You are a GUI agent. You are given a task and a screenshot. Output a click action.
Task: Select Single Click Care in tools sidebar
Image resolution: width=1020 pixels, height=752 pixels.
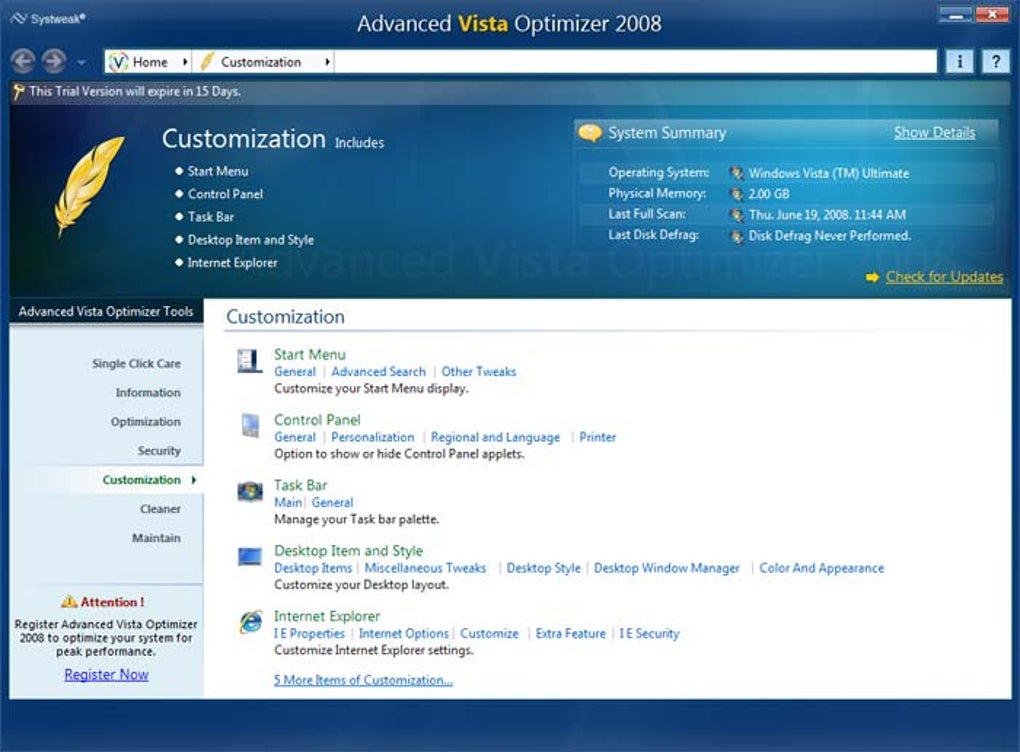tap(136, 364)
